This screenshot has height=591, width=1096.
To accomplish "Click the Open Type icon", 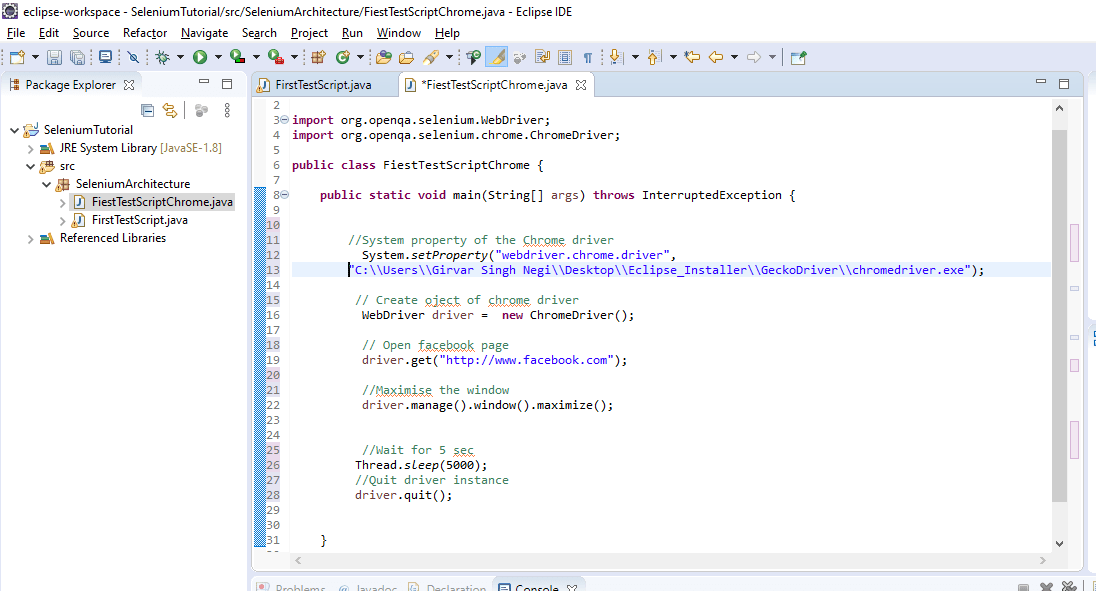I will click(x=383, y=57).
